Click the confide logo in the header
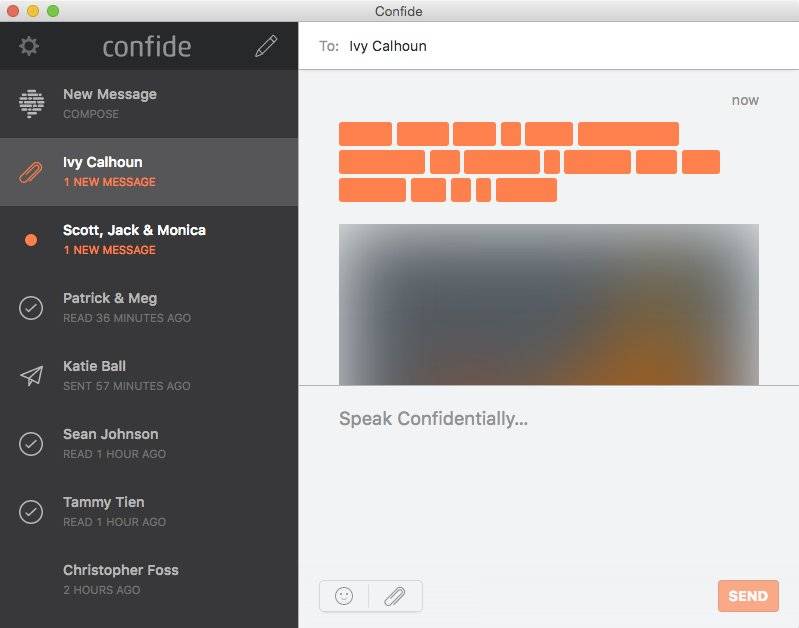 tap(147, 46)
